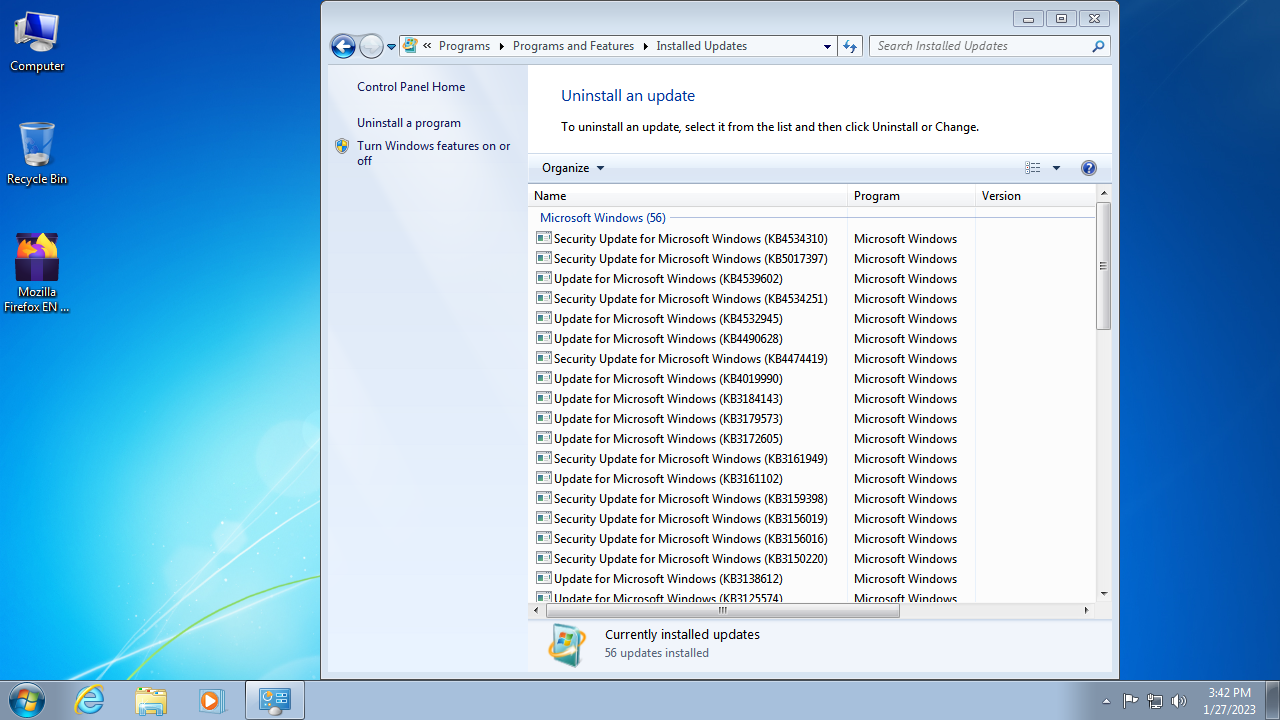Screen dimensions: 1280x720
Task: Click the icon of update KB3172605
Action: [544, 438]
